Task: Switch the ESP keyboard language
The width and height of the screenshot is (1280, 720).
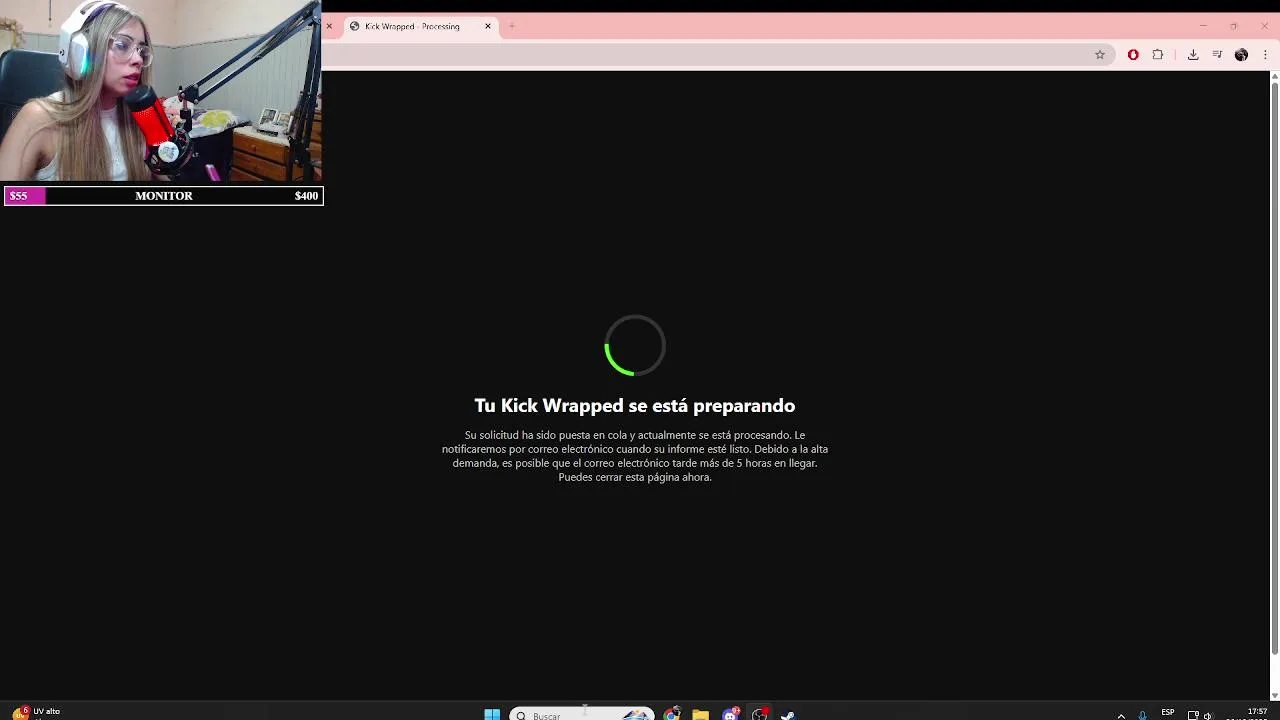Action: coord(1168,713)
